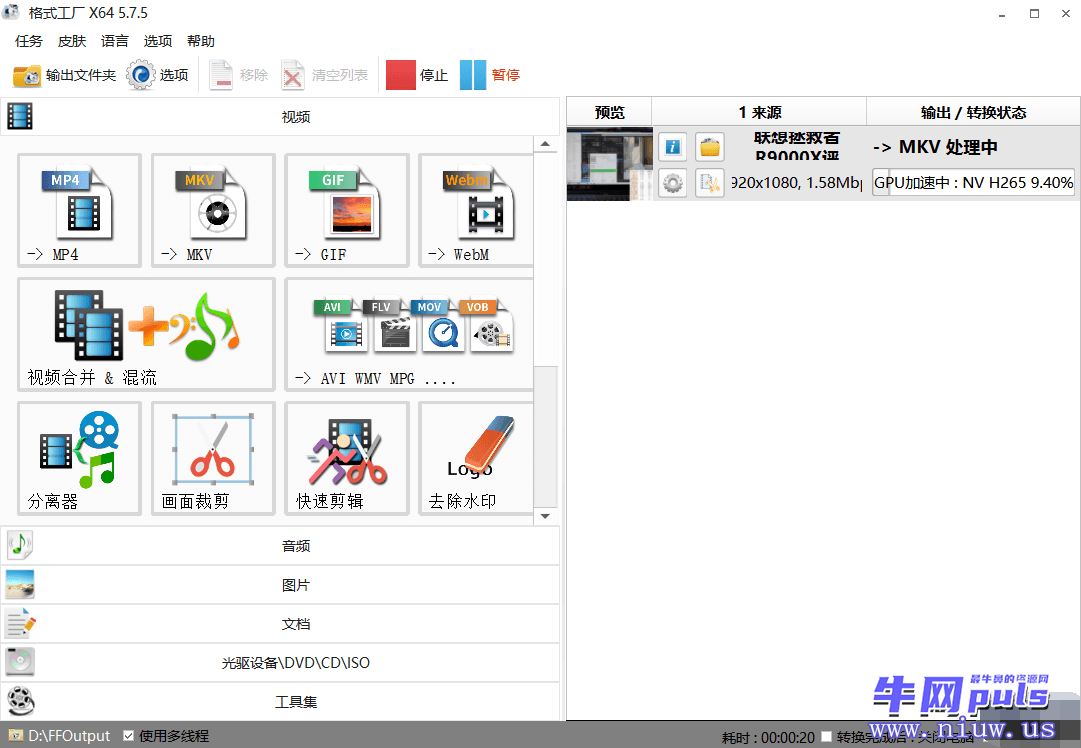This screenshot has width=1081, height=748.
Task: Pause the conversion with 暂停 button
Action: tap(490, 75)
